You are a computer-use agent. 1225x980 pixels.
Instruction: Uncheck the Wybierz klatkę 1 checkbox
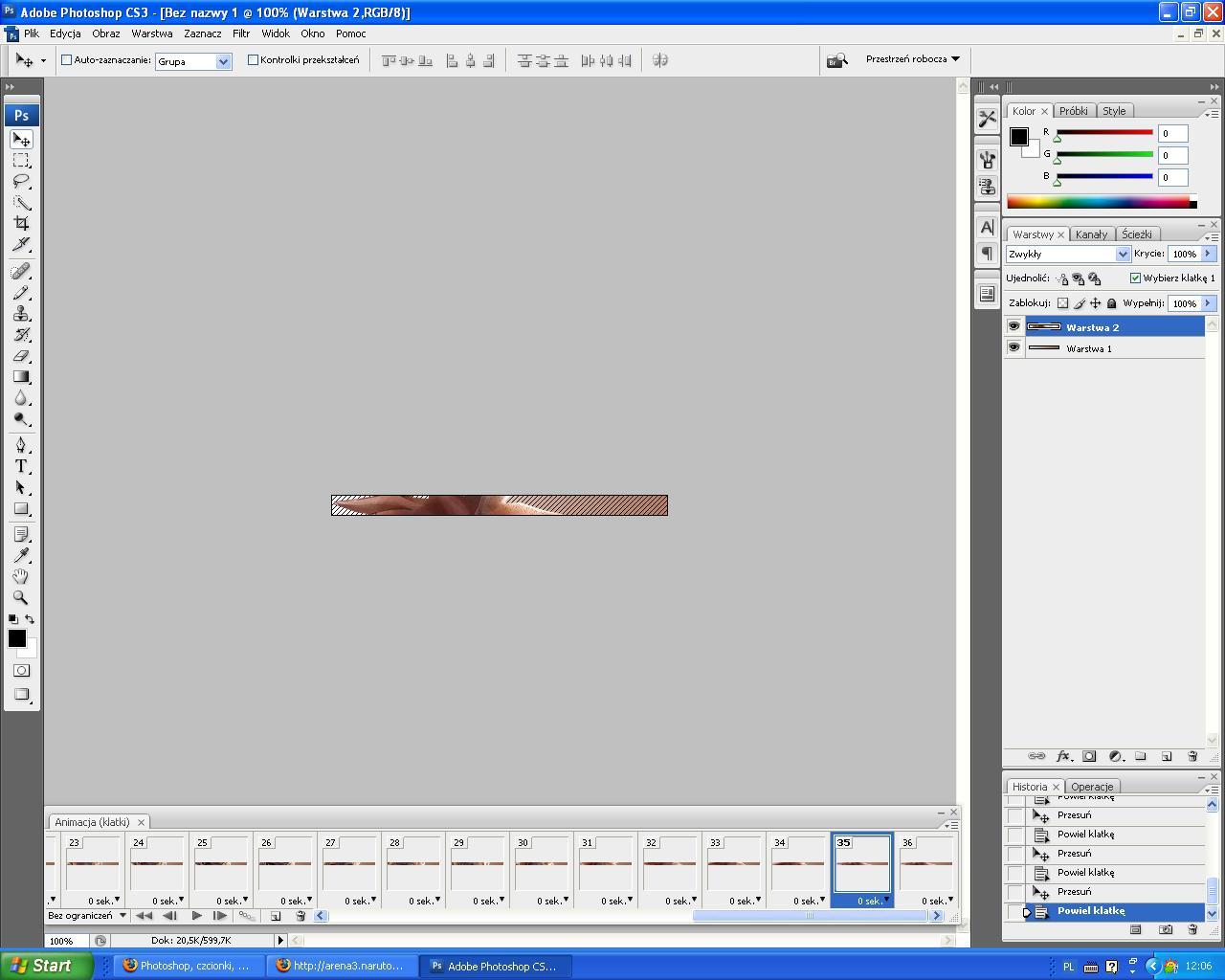coord(1135,278)
